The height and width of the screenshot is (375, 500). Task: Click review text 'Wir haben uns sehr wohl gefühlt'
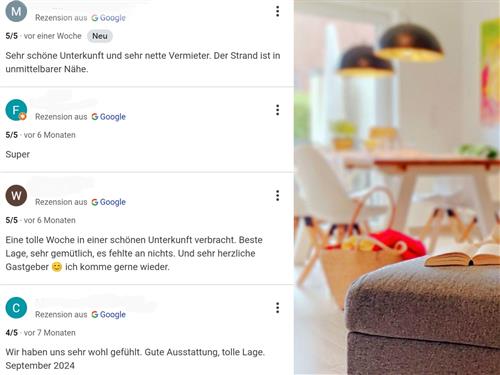point(135,359)
